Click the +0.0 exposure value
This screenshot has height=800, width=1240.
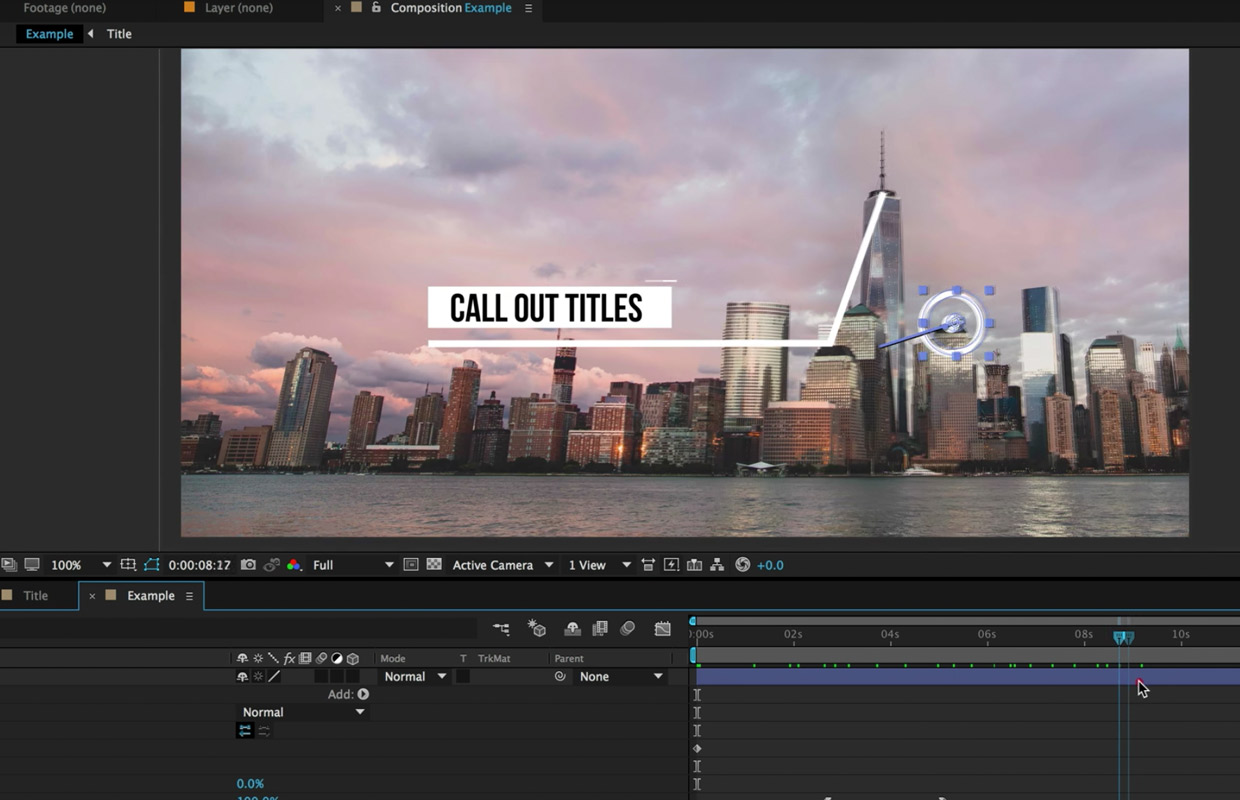(770, 565)
